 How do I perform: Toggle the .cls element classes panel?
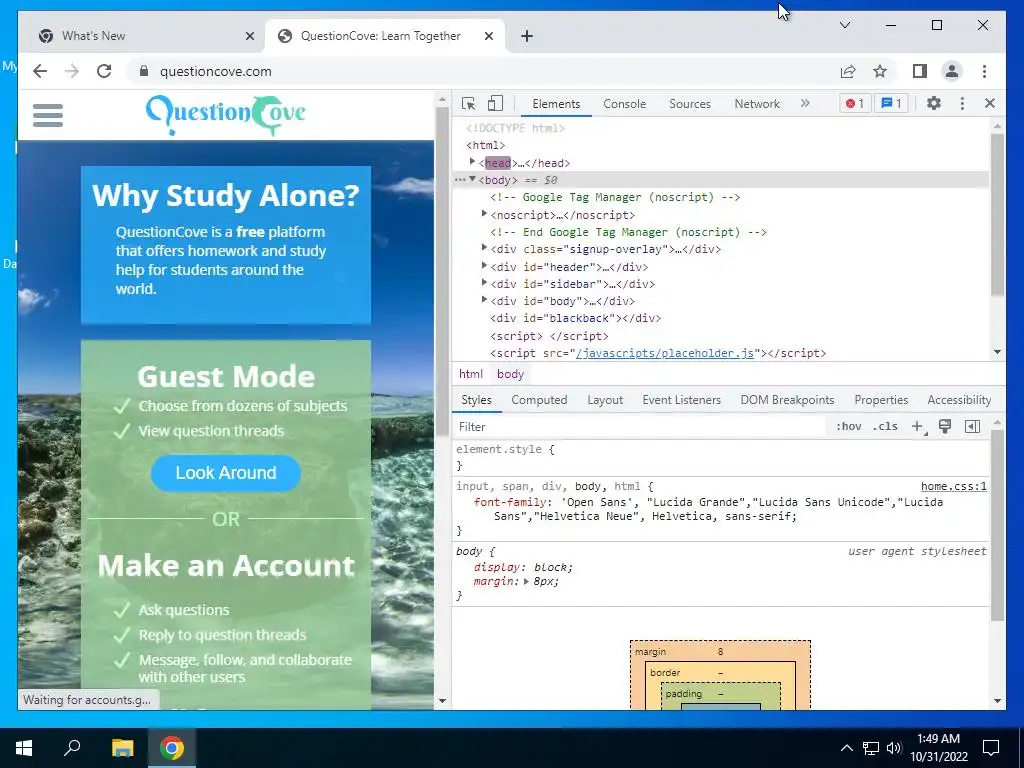(885, 426)
